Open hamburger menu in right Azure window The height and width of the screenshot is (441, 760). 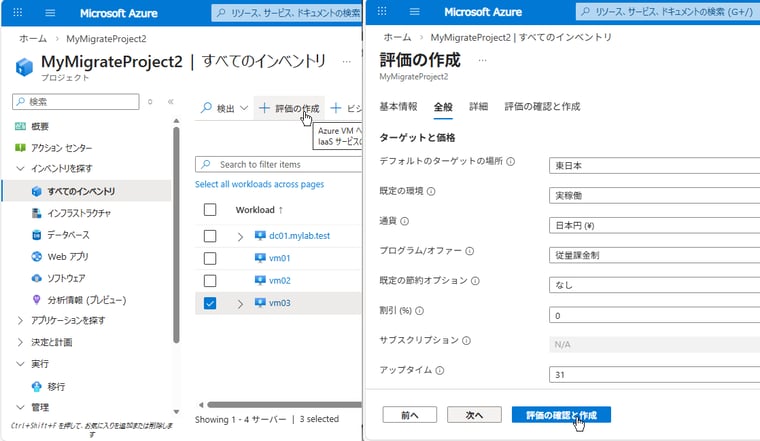point(414,11)
